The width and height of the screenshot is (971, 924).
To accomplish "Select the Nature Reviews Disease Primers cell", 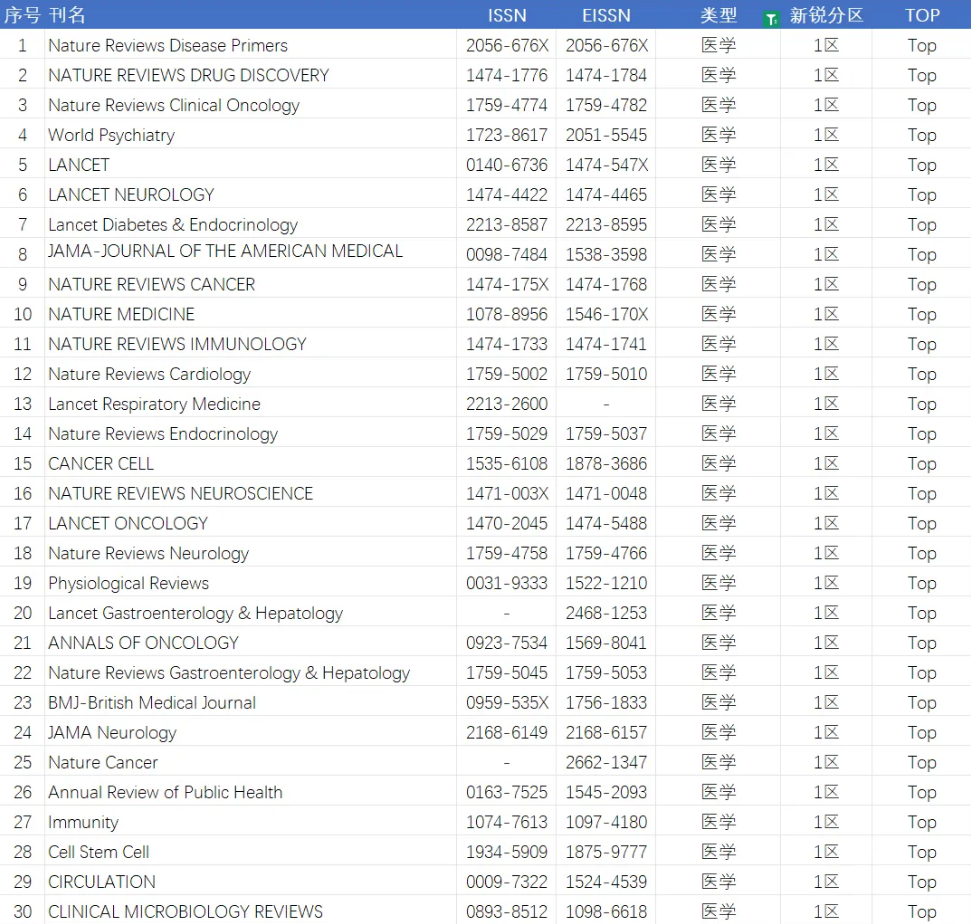I will pos(167,45).
